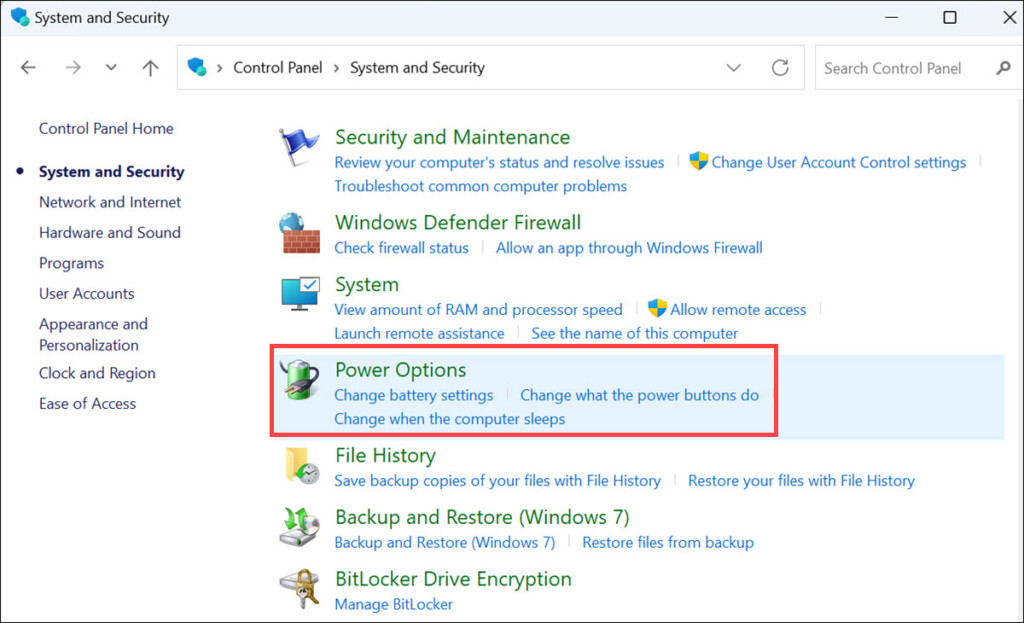
Task: Navigate back with the back arrow
Action: click(x=28, y=68)
